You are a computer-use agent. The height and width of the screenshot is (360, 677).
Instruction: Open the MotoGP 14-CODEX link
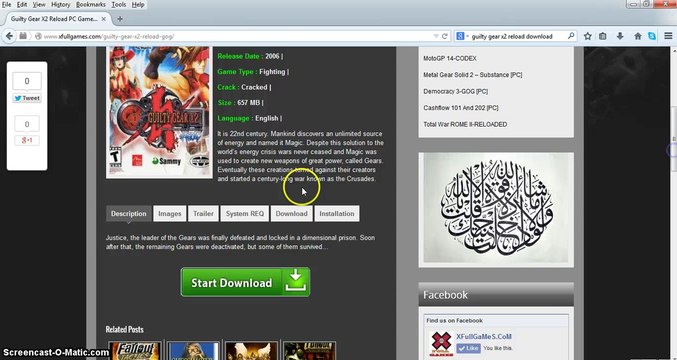click(x=450, y=58)
